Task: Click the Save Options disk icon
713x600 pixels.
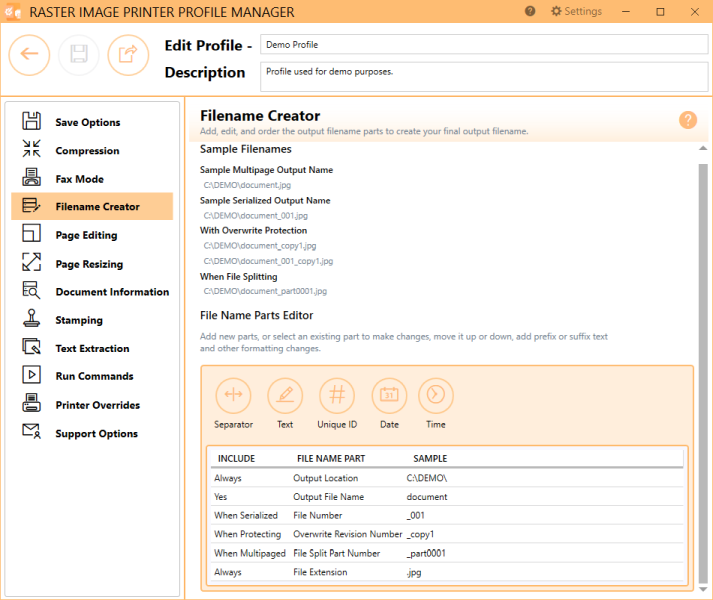Action: click(31, 121)
